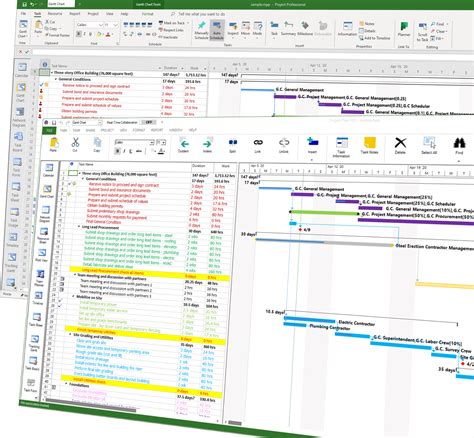Open Gantt Chart view in front window sidebar

pos(47,191)
